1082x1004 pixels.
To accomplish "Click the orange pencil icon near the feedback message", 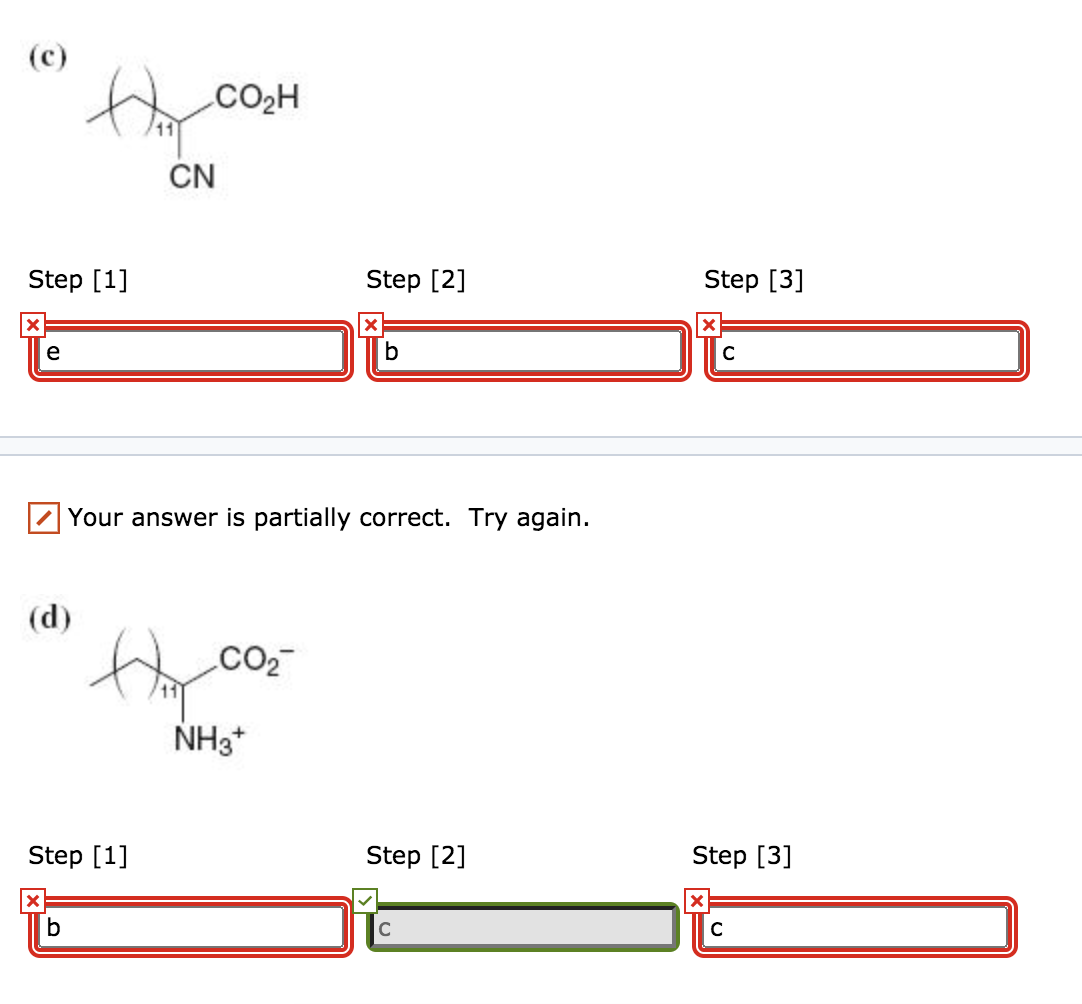I will (42, 517).
